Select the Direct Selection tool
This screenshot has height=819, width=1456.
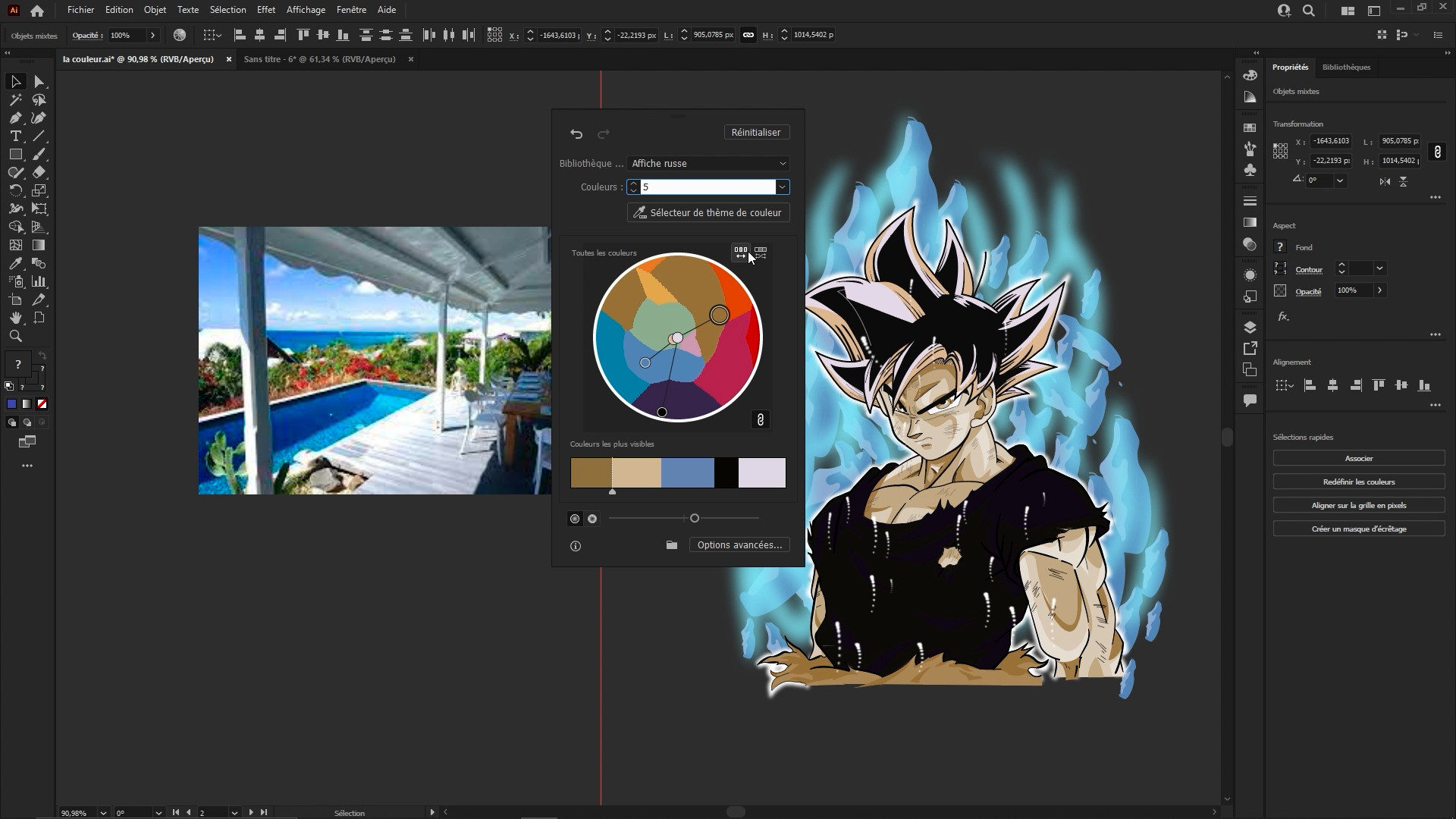pos(39,81)
